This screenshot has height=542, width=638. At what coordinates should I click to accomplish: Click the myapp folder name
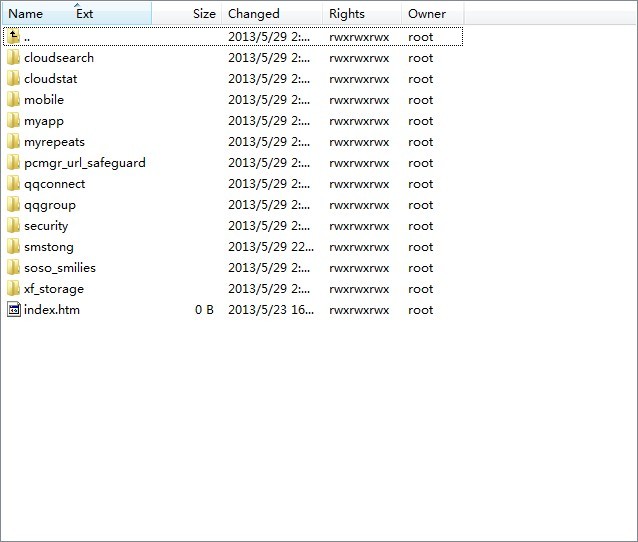(44, 121)
